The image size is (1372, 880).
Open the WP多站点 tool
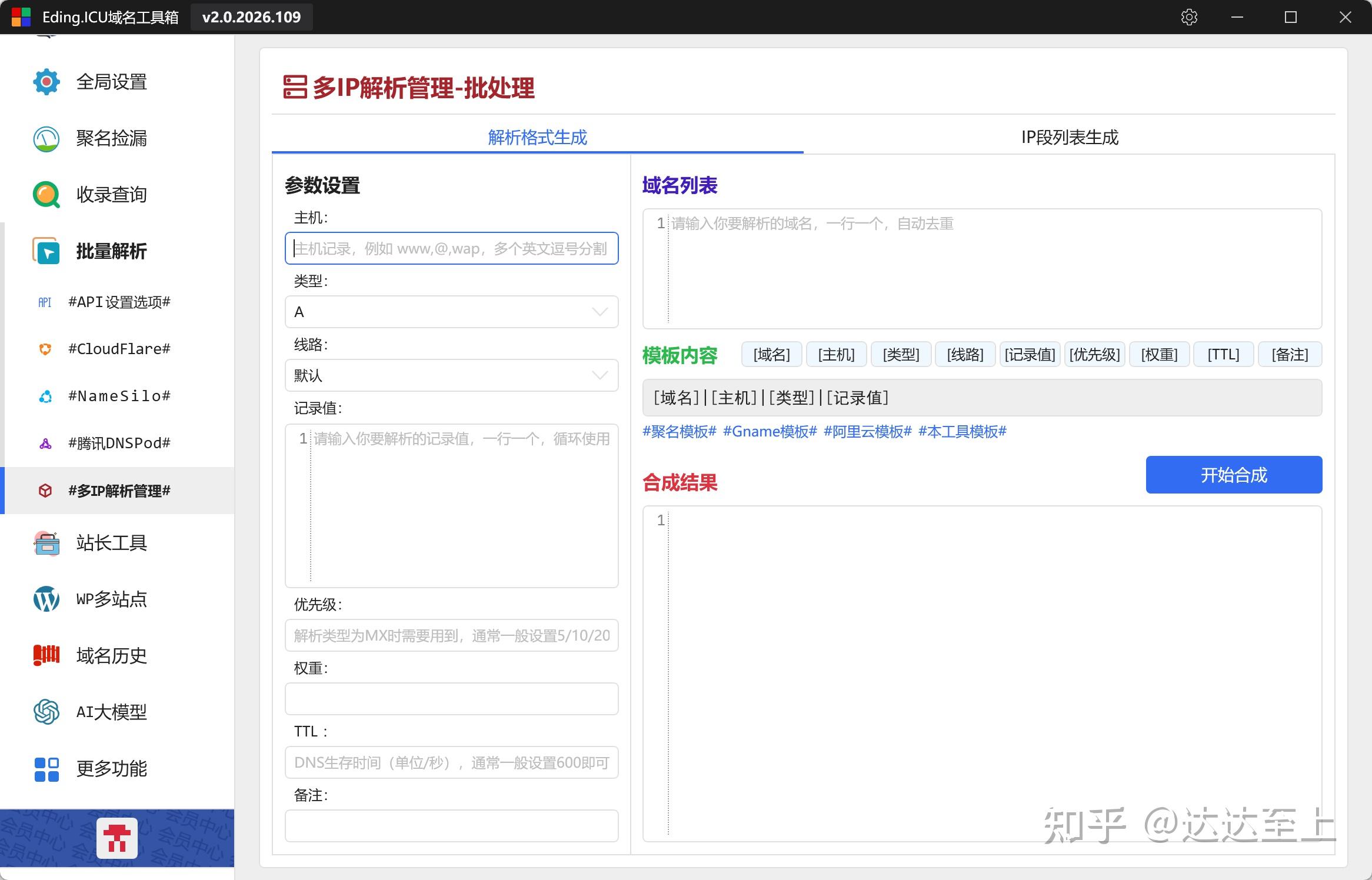[x=111, y=599]
